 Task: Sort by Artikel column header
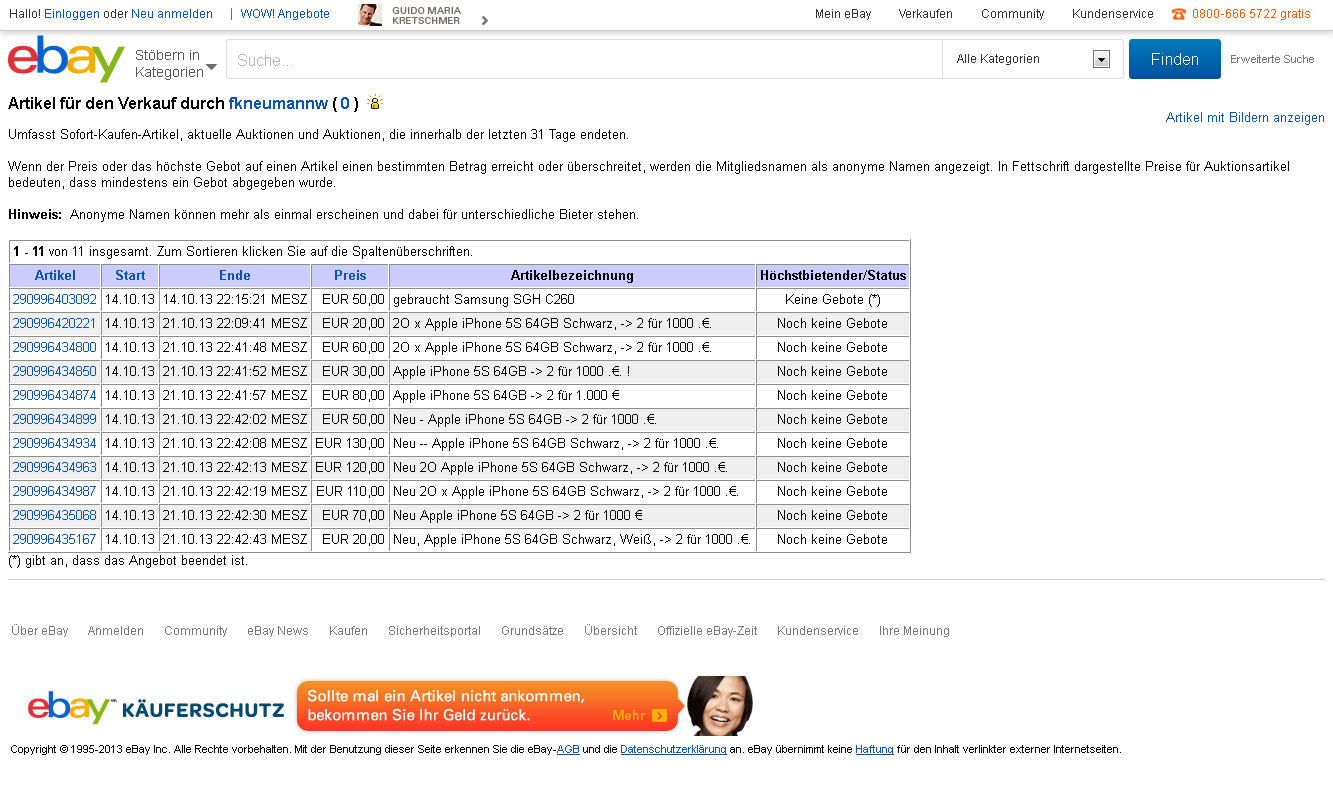(x=55, y=276)
